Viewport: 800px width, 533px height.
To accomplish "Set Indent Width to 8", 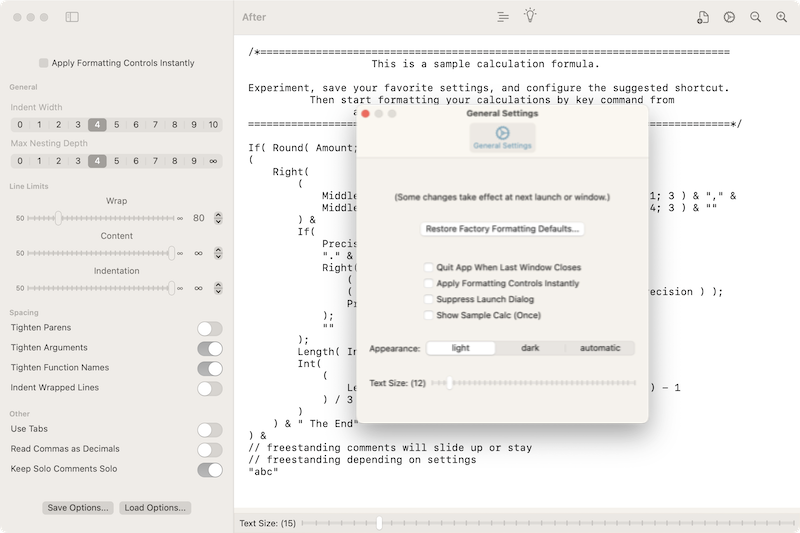I will click(174, 124).
